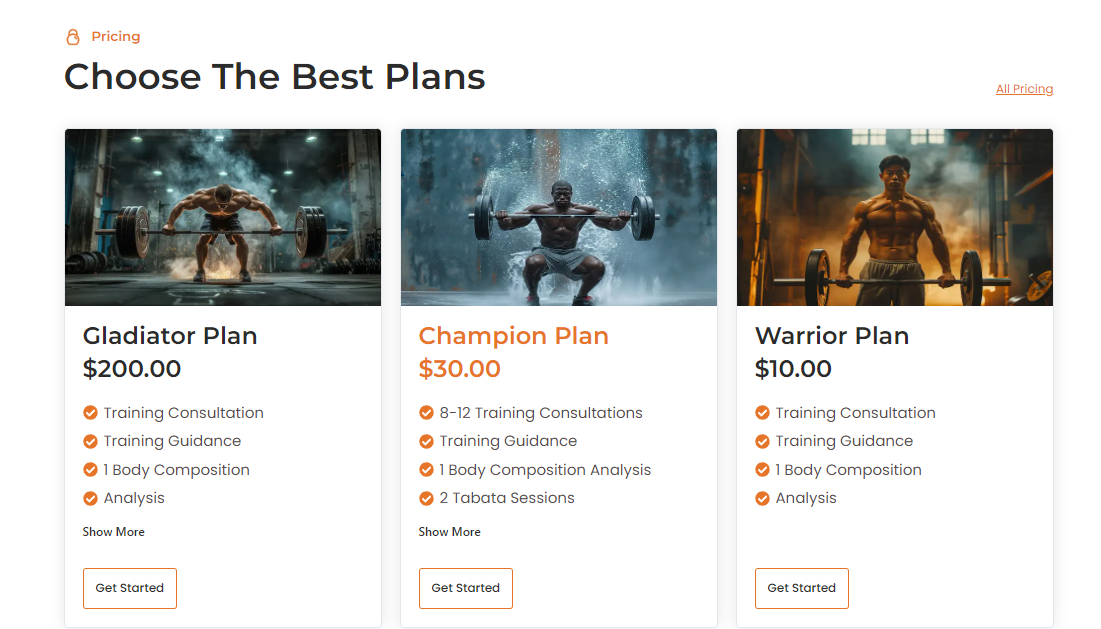Click checkmark beside Warrior Plan Training Consultation

pyautogui.click(x=762, y=413)
